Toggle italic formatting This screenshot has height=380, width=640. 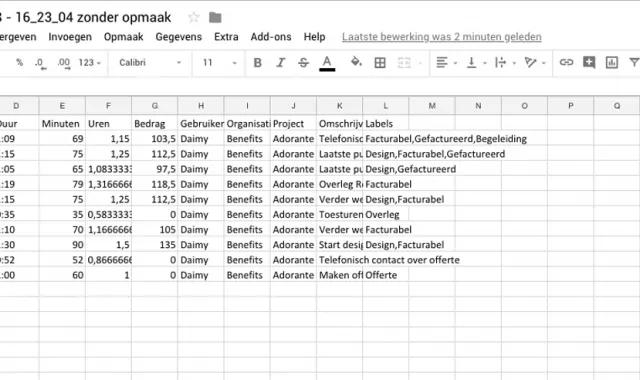pyautogui.click(x=280, y=63)
